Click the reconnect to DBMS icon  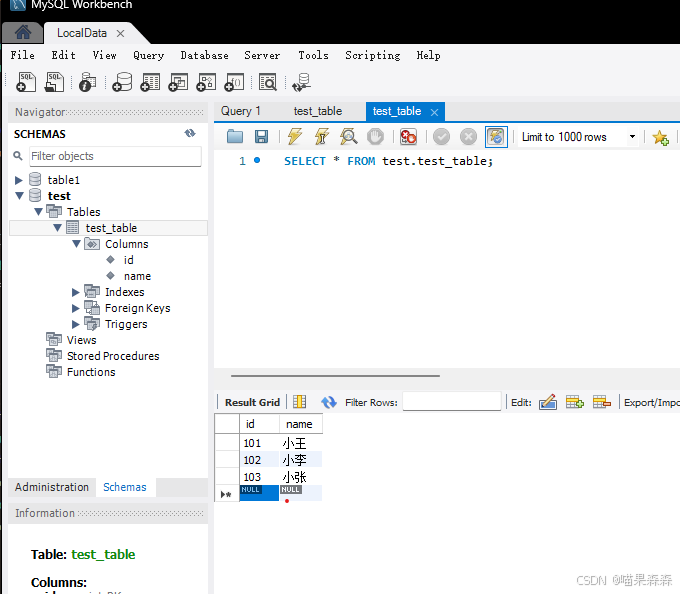point(298,82)
